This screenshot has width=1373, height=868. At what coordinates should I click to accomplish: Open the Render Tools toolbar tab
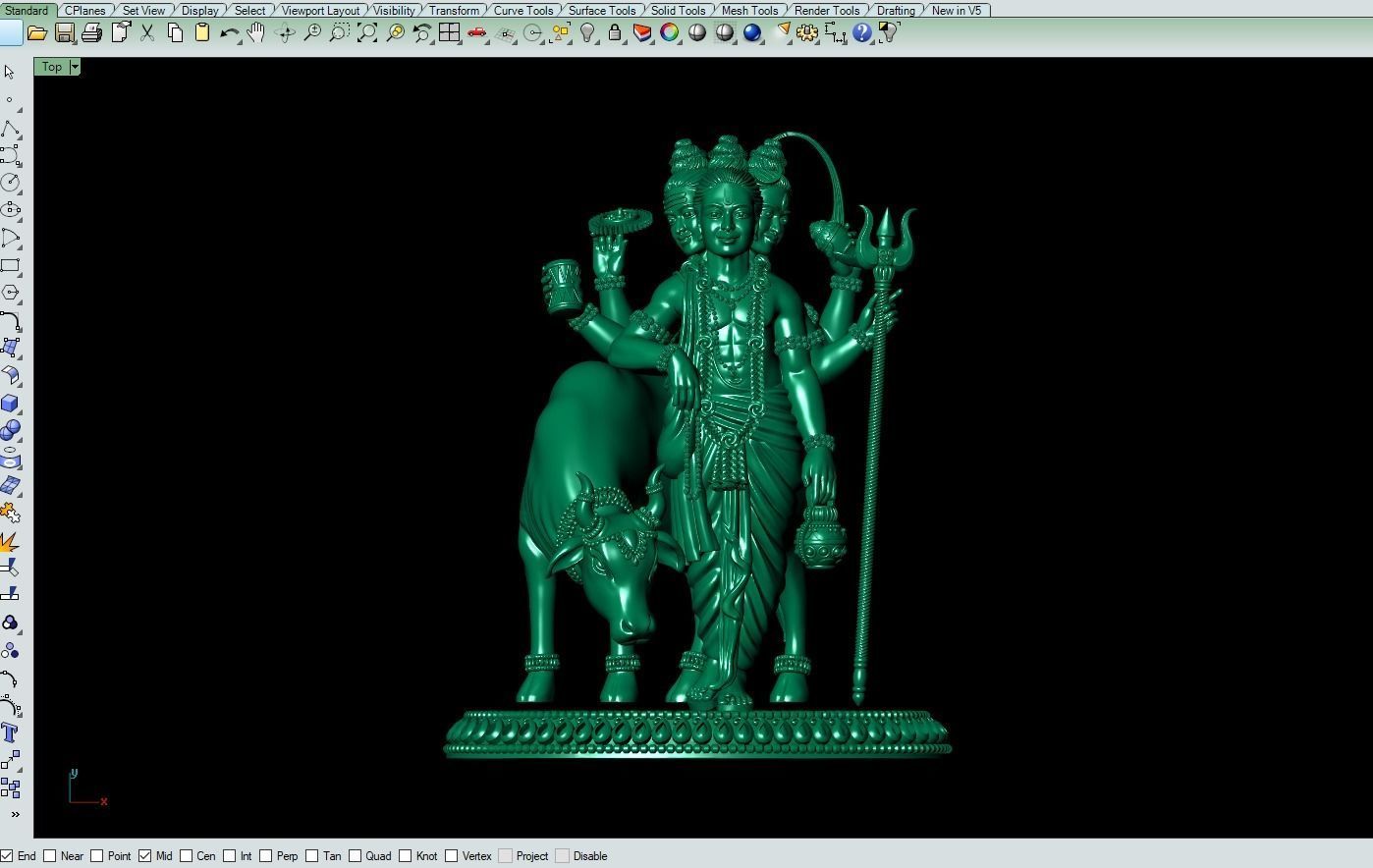coord(827,11)
